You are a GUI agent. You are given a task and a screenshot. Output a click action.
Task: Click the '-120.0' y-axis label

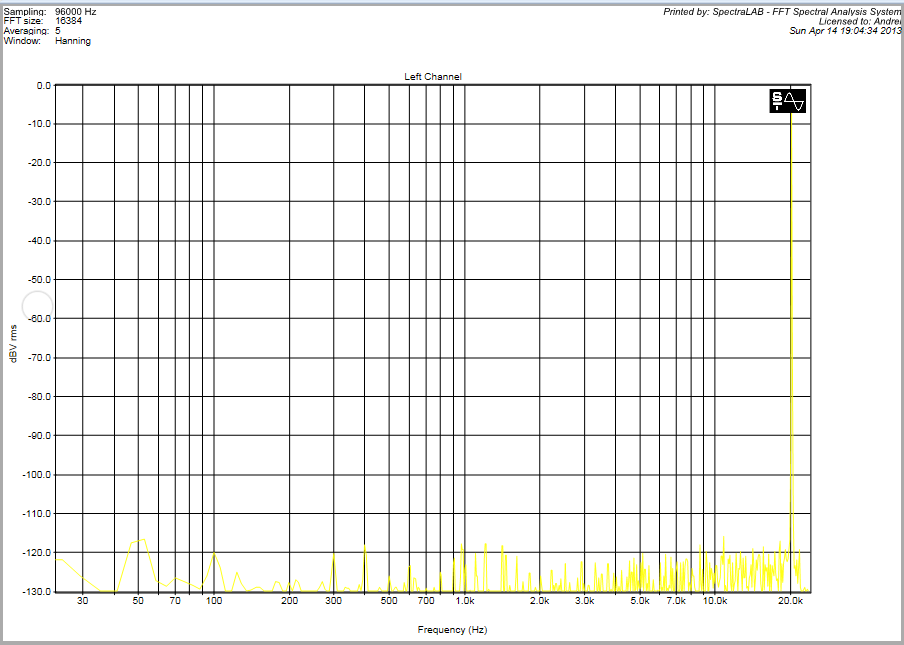[38, 552]
